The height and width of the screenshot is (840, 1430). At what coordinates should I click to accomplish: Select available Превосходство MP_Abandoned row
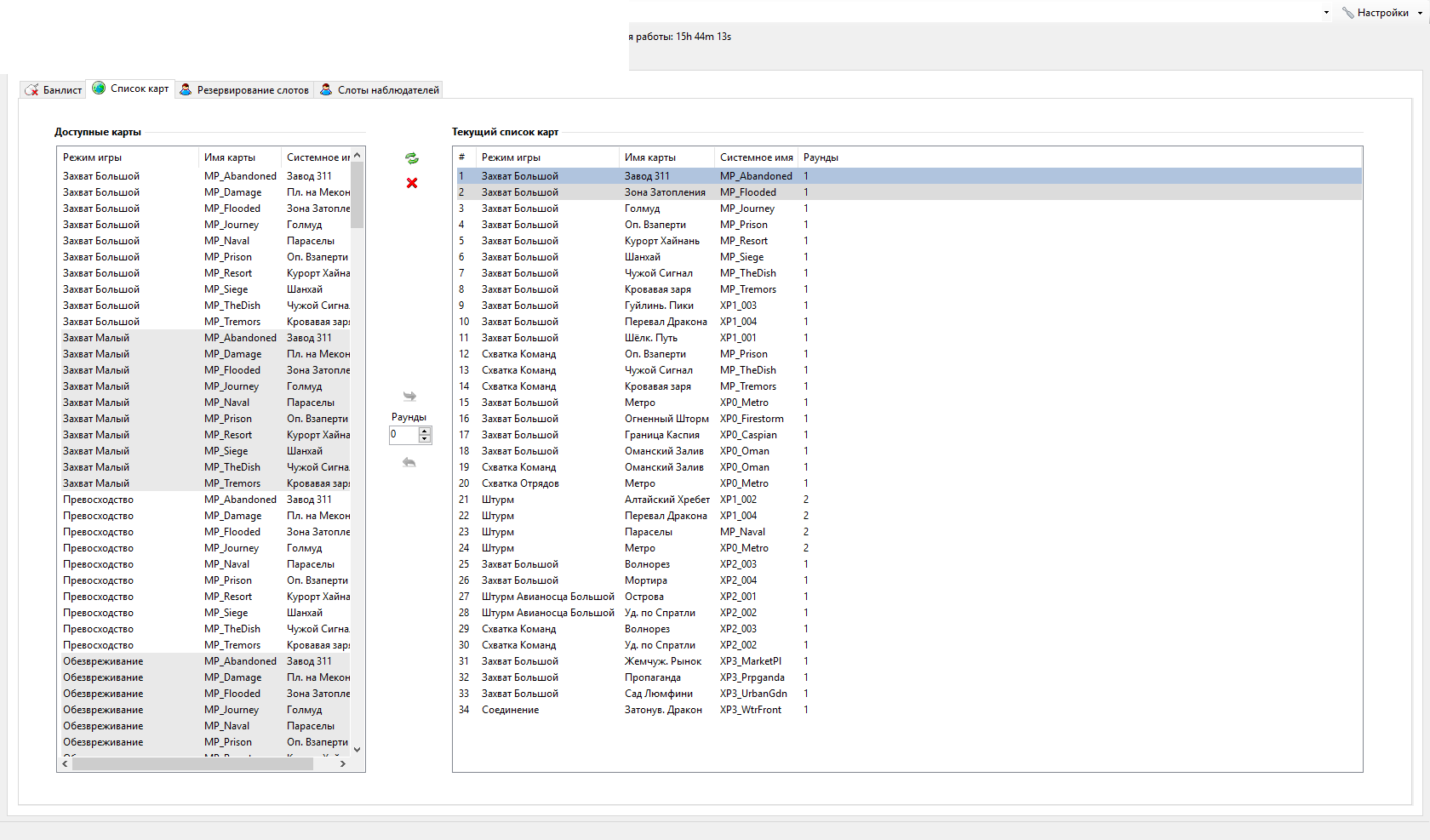pyautogui.click(x=204, y=500)
